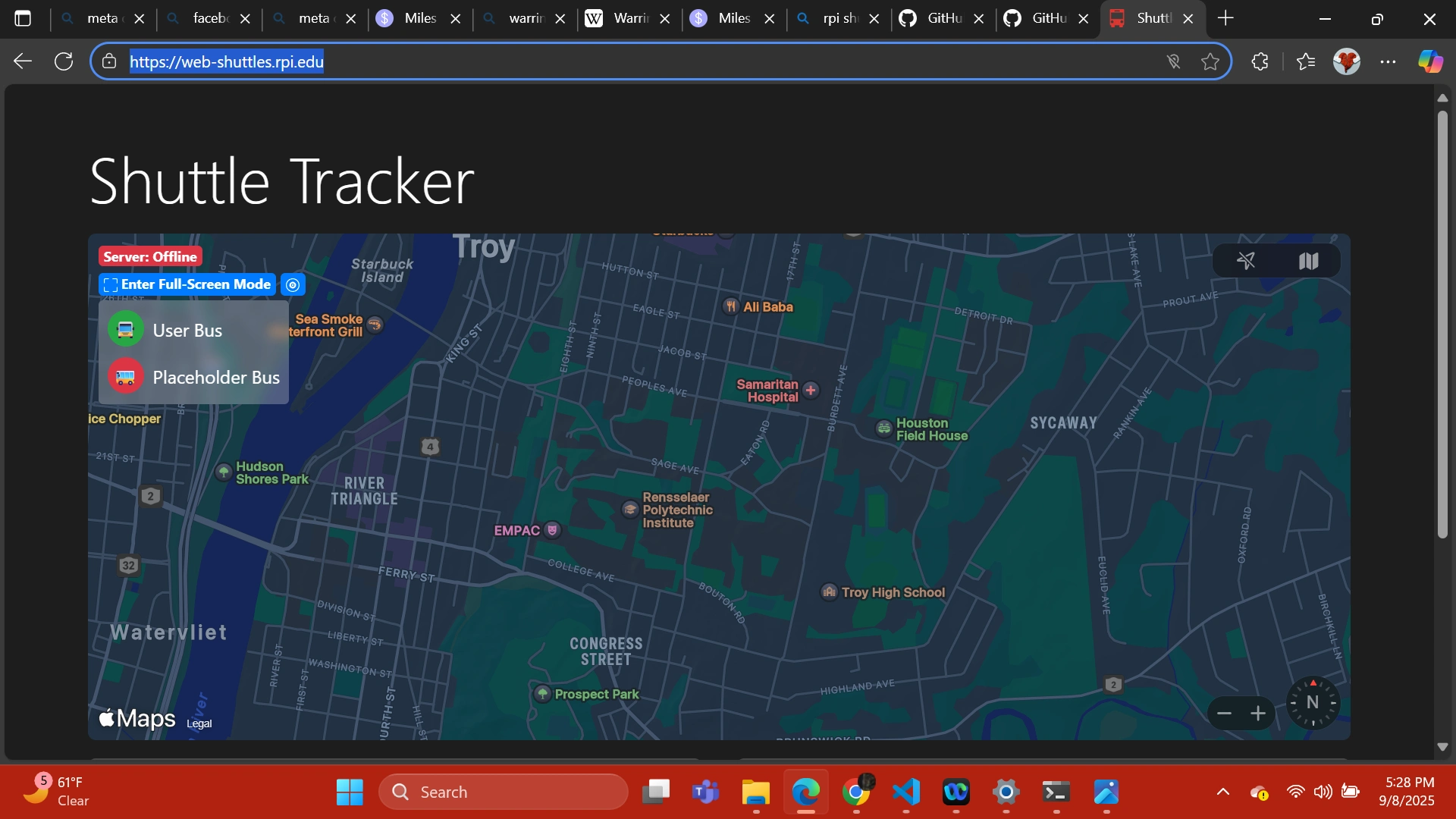This screenshot has width=1456, height=819.
Task: Expand the system tray hidden icons chevron
Action: click(x=1222, y=792)
